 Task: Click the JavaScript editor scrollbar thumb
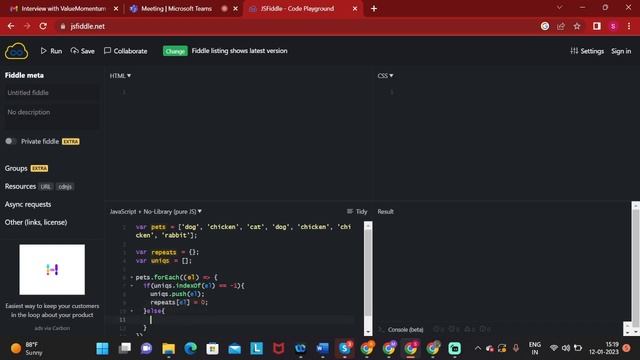(x=368, y=272)
